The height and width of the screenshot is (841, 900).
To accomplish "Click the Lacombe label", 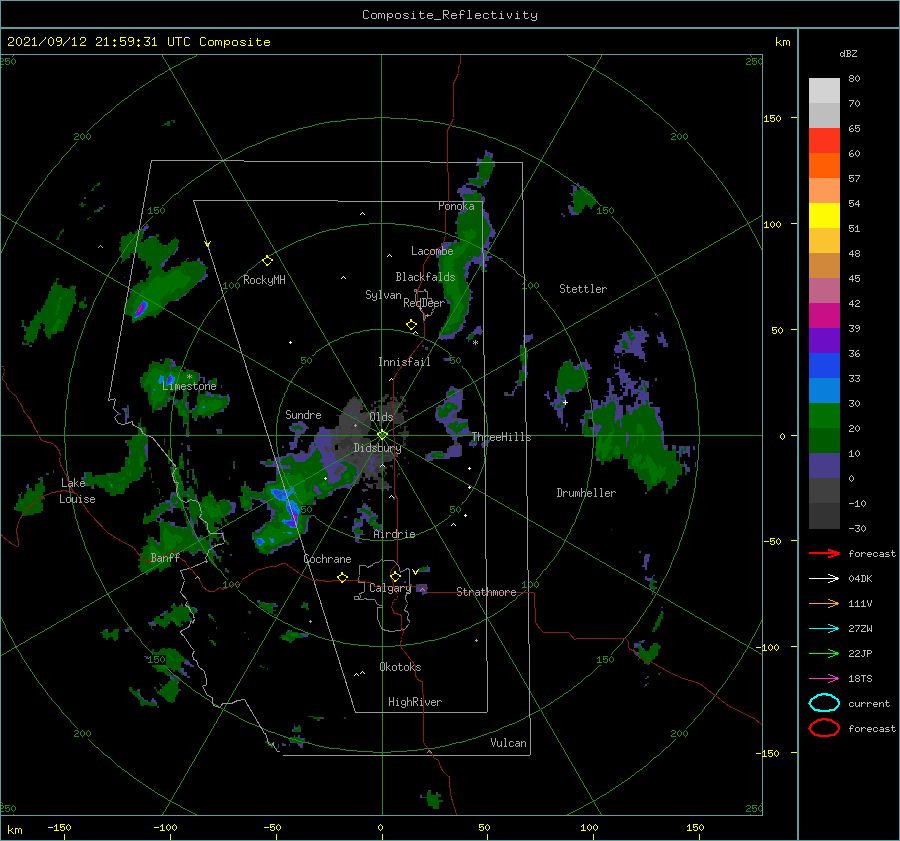I will [x=432, y=251].
